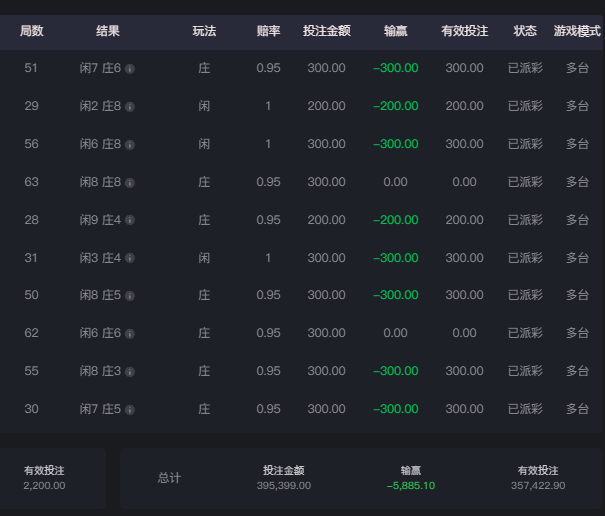Click the 总计 label

[169, 478]
